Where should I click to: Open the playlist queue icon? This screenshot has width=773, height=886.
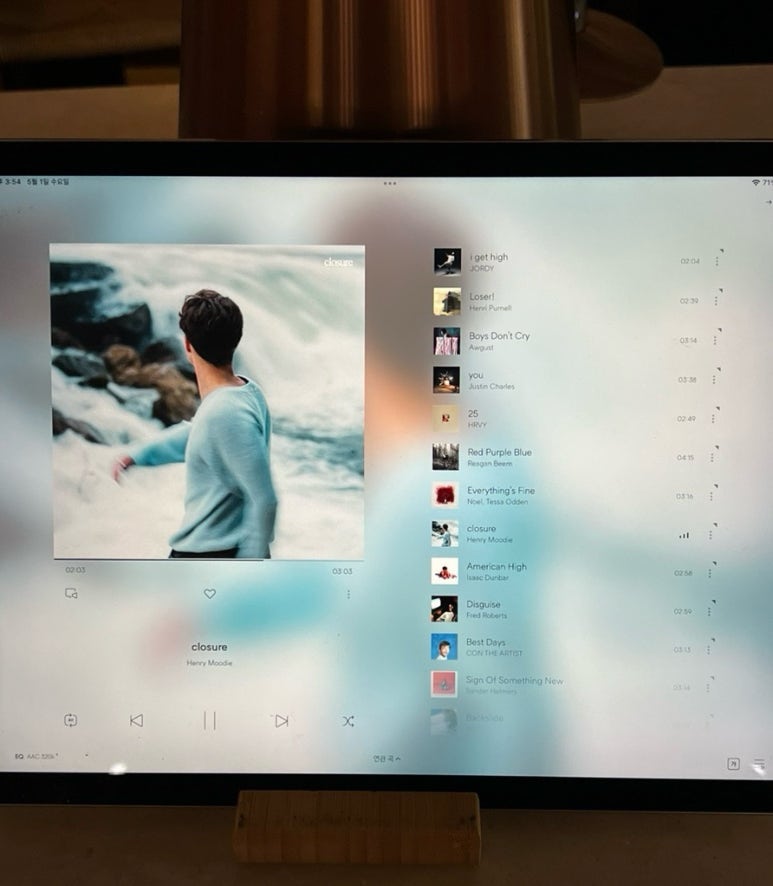tap(759, 765)
